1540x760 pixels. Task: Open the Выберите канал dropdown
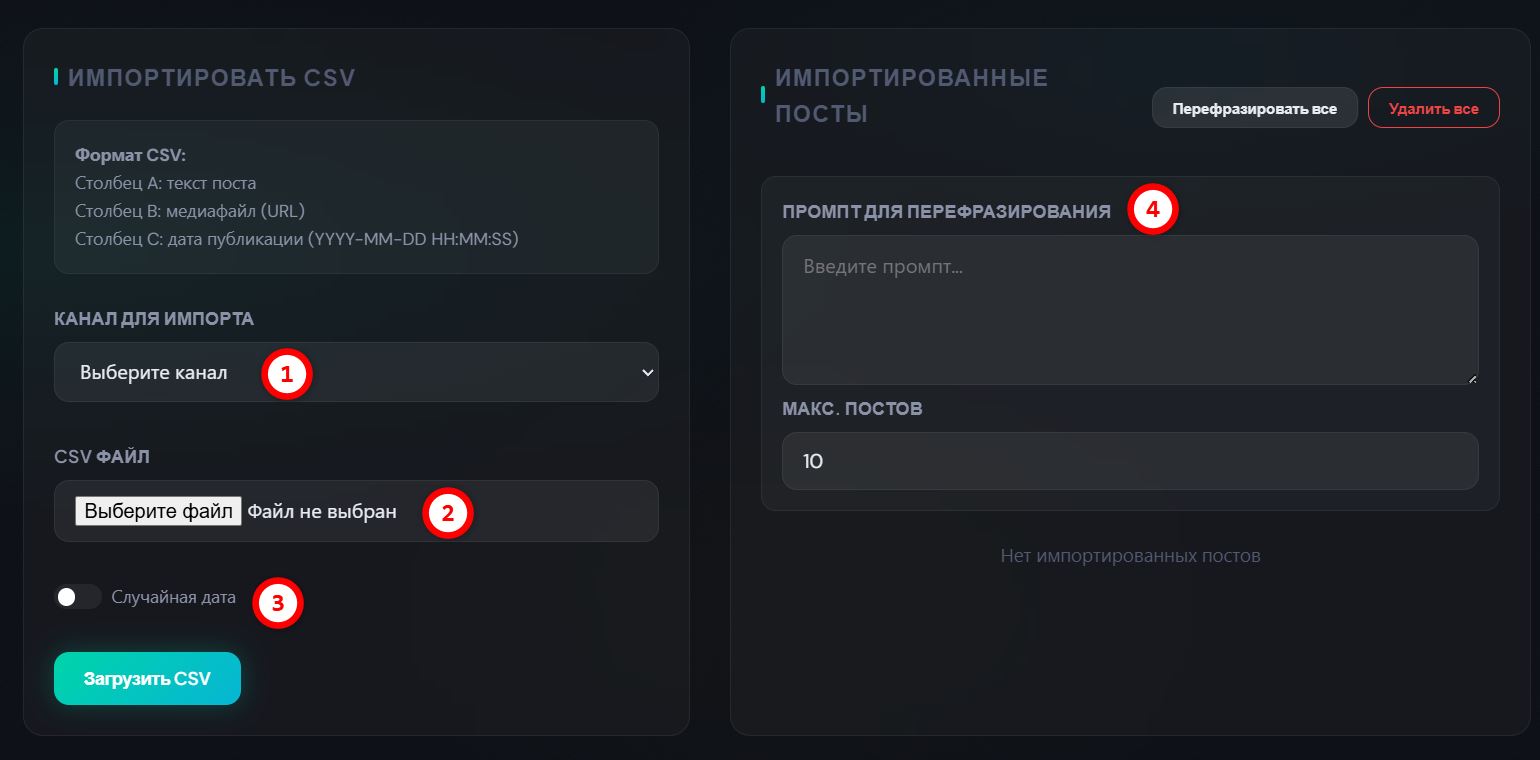(x=356, y=372)
